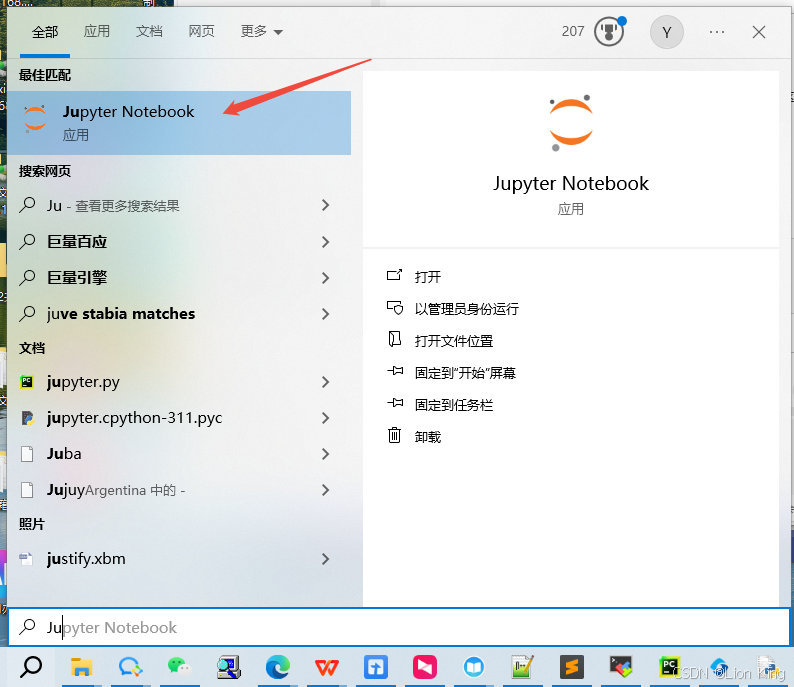The height and width of the screenshot is (687, 794).
Task: Select 巨量引擎 web suggestion
Action: pos(179,277)
